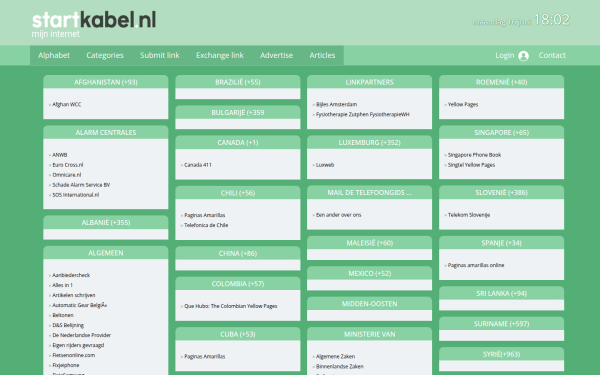Click the LINKPARTNERS category header
This screenshot has width=600, height=375.
(369, 82)
